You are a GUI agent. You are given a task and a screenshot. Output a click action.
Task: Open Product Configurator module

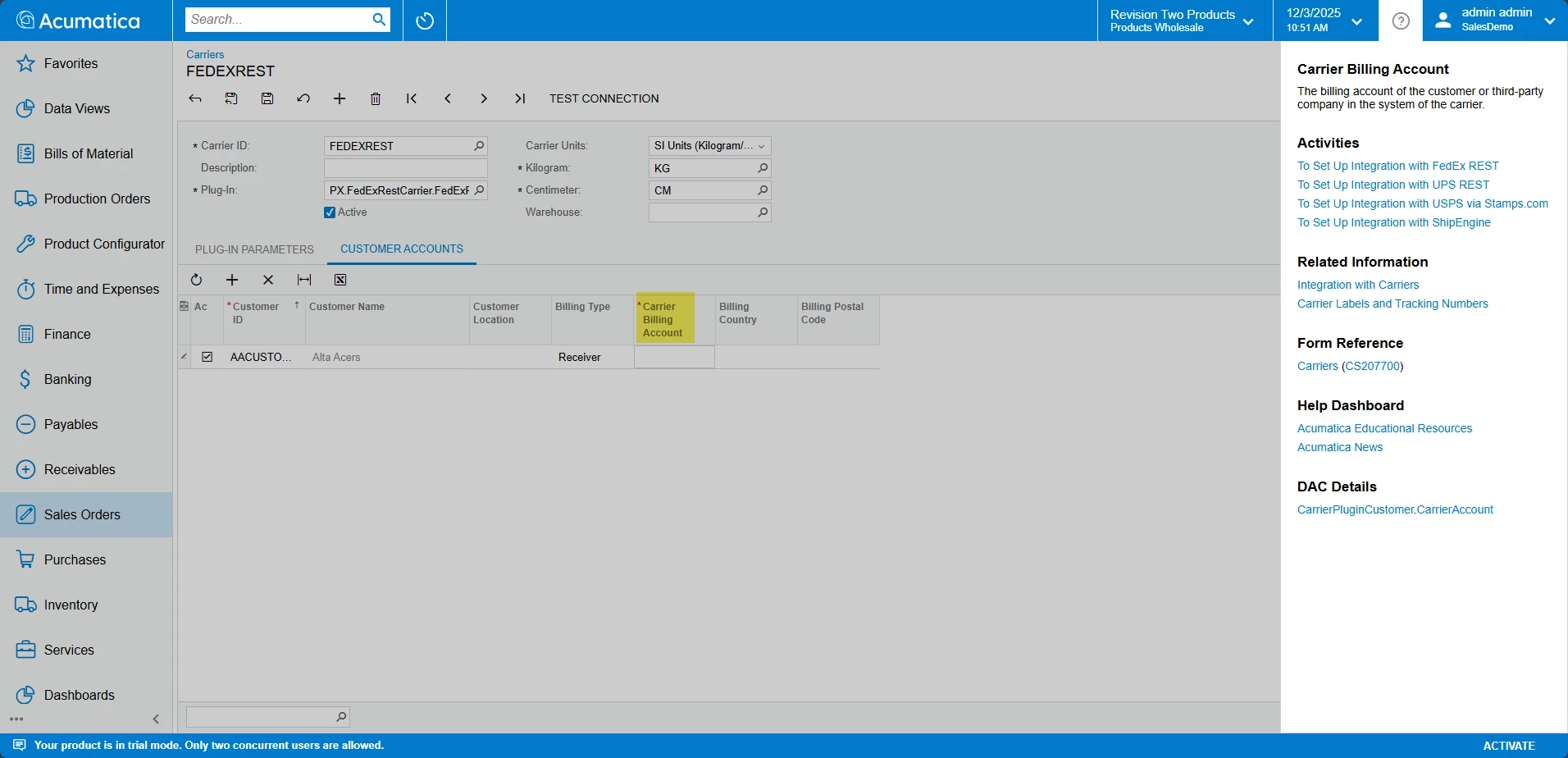point(86,244)
